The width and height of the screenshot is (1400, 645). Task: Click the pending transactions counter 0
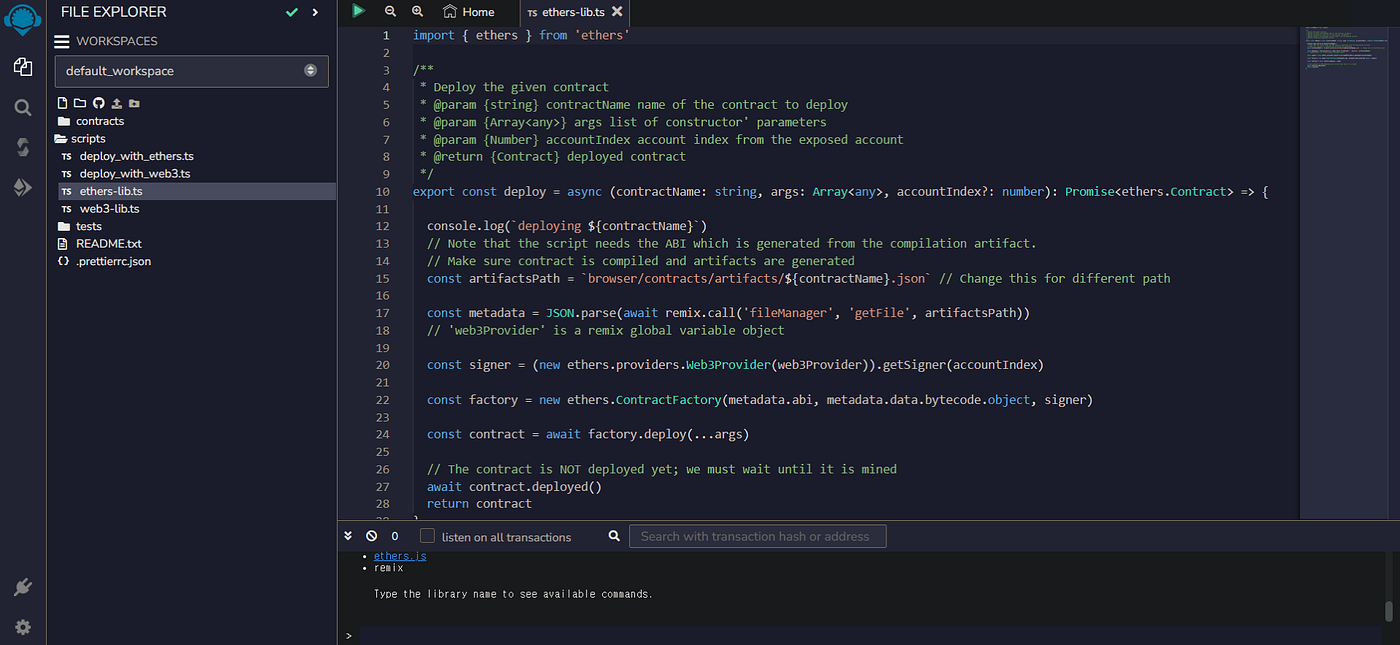click(x=395, y=536)
